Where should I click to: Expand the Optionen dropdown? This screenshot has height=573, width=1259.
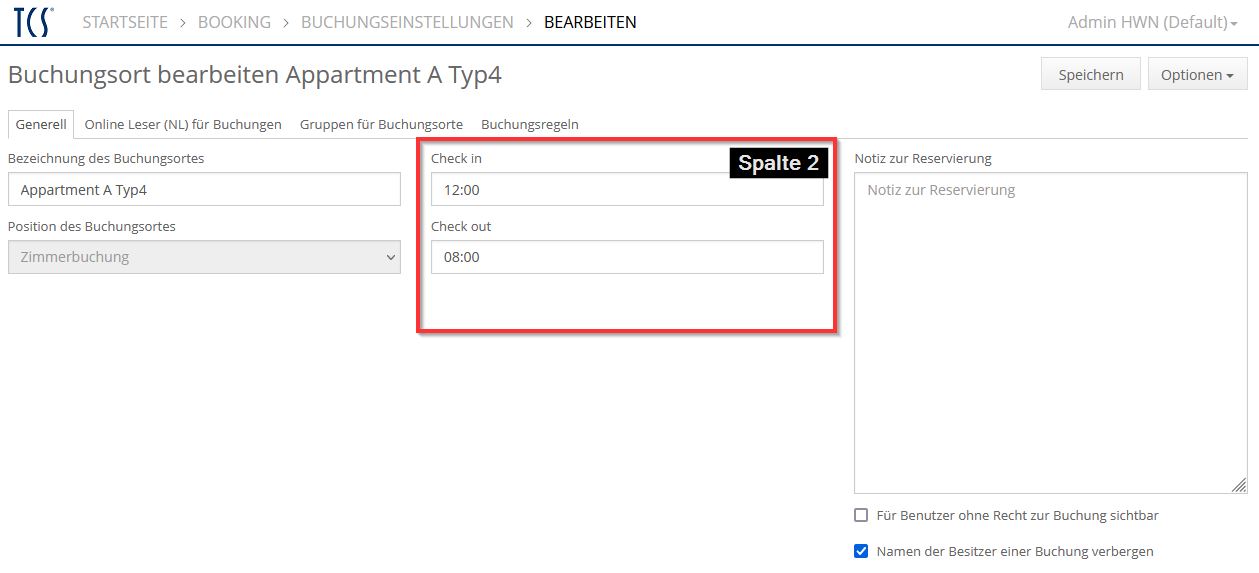click(1196, 75)
